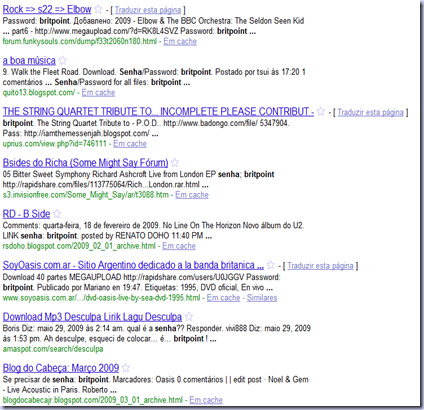
Task: Click the rsdoho.blogspot.com archive URL
Action: coord(79,246)
